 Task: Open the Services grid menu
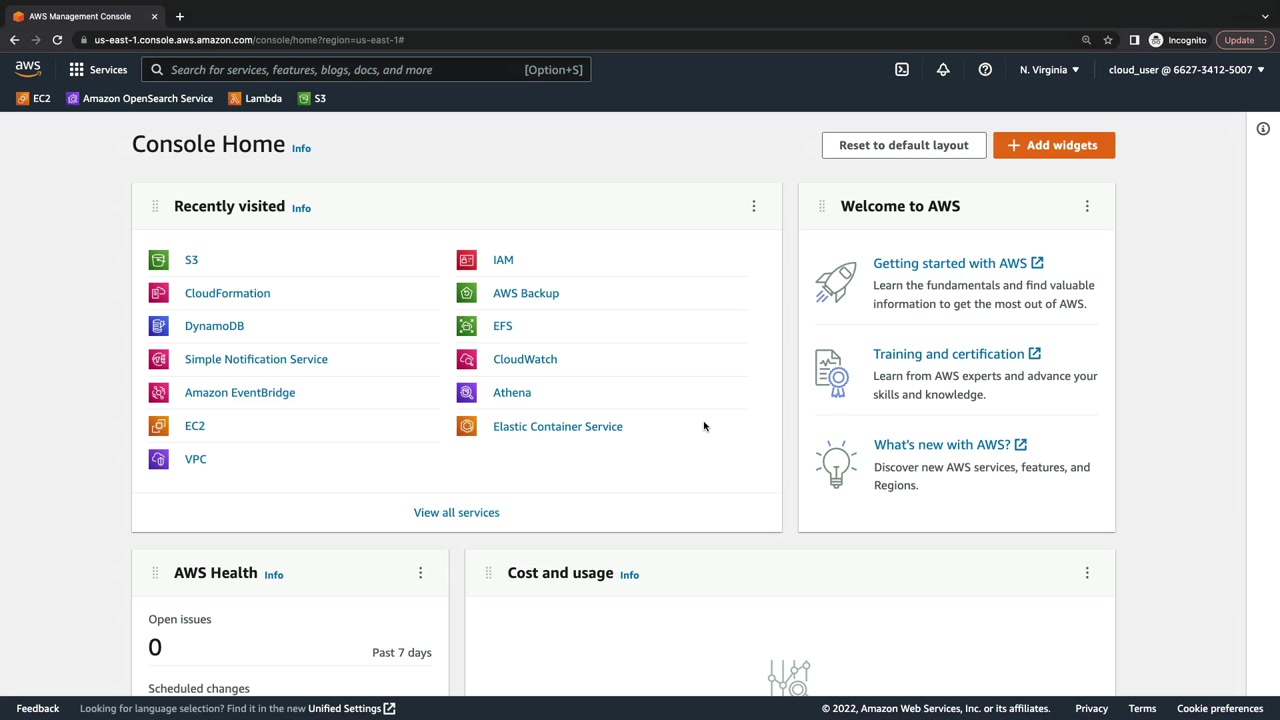coord(98,70)
